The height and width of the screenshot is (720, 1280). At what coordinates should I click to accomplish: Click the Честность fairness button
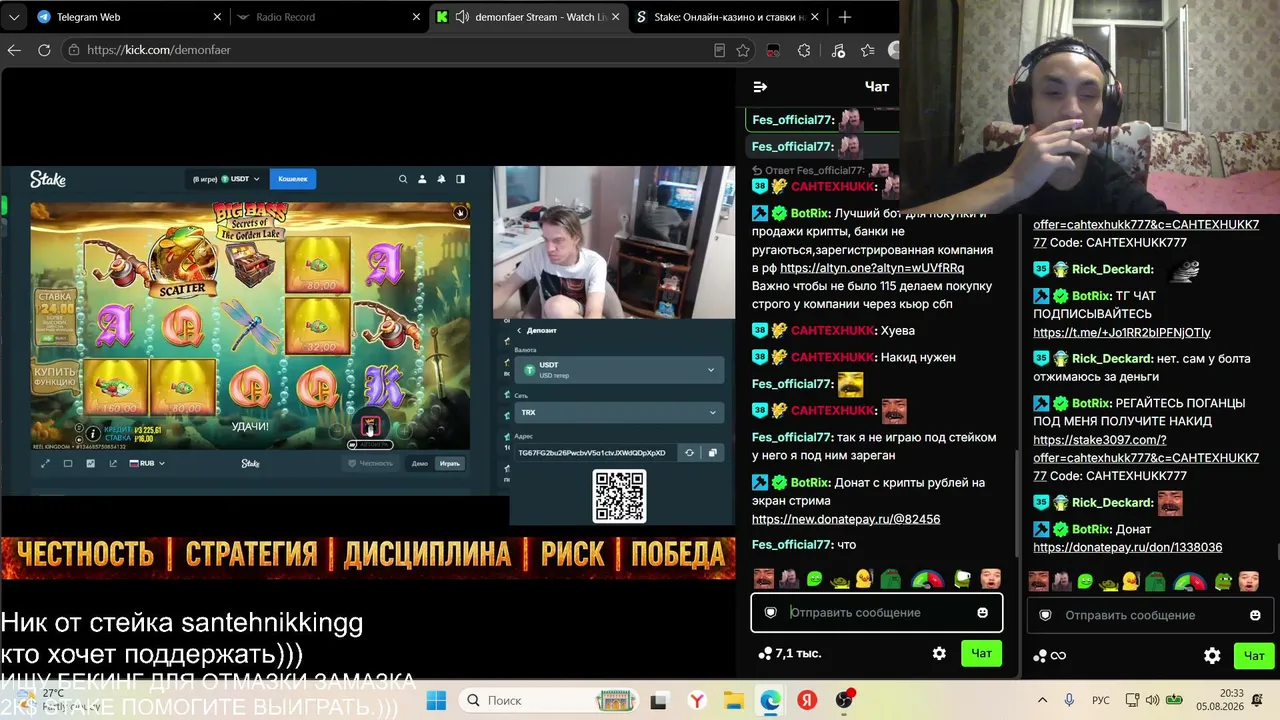coord(371,463)
